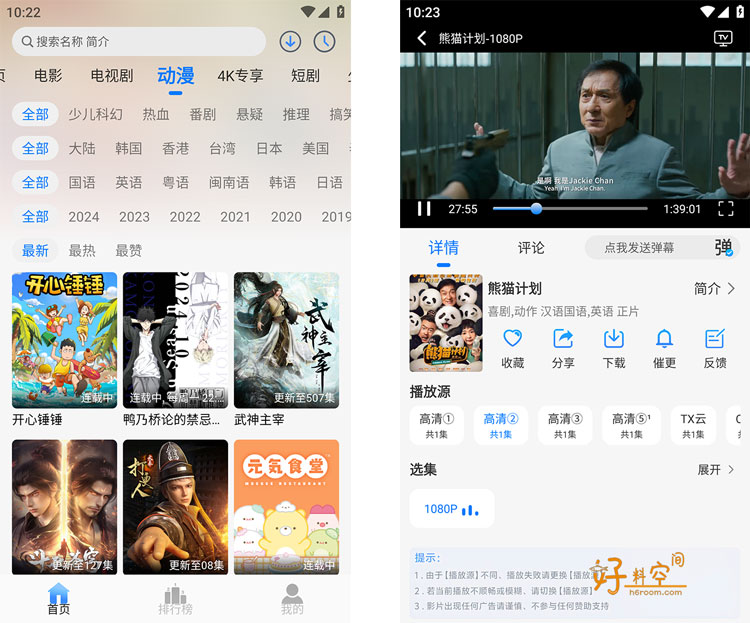Choose playback source 高清③
The image size is (750, 623).
coord(565,425)
